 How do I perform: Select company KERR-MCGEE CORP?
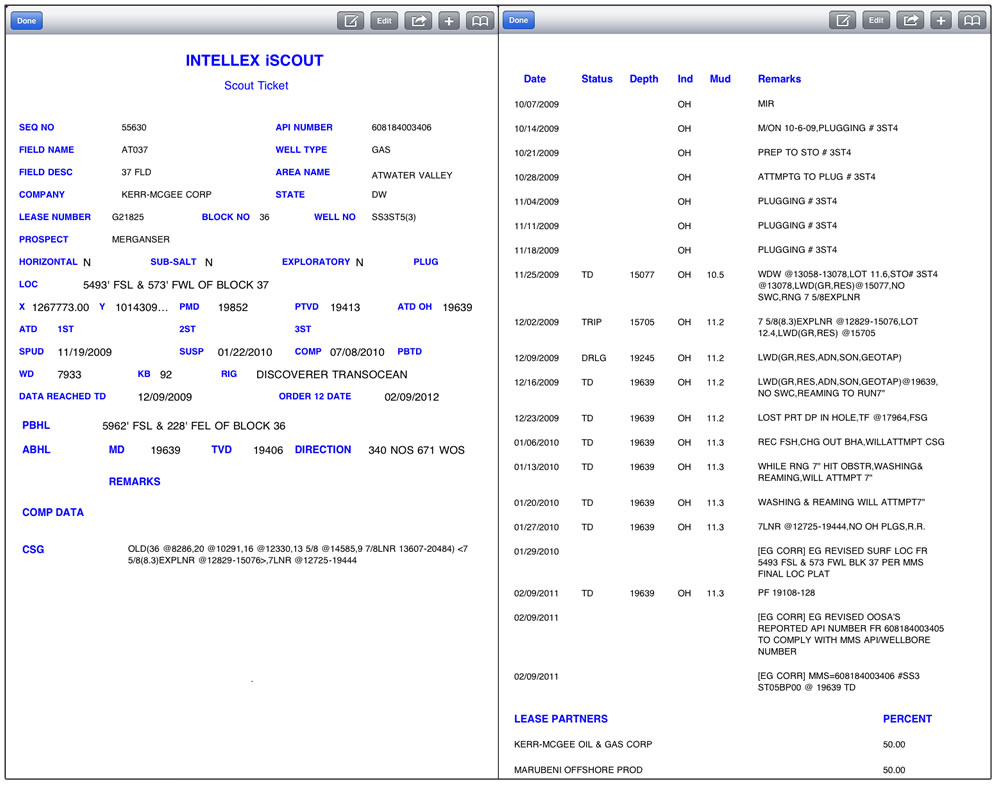(166, 194)
